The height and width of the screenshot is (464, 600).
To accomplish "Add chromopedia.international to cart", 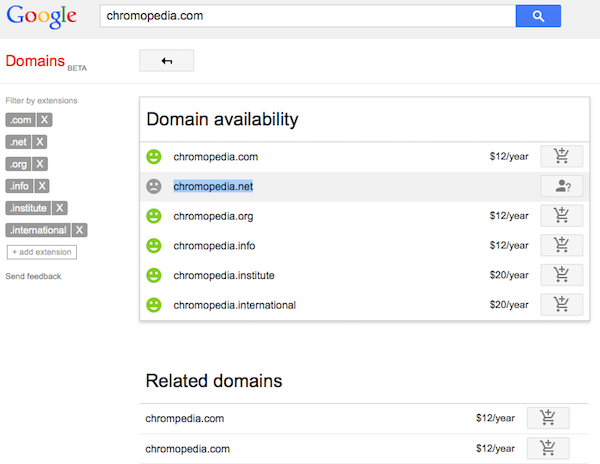I will point(561,305).
